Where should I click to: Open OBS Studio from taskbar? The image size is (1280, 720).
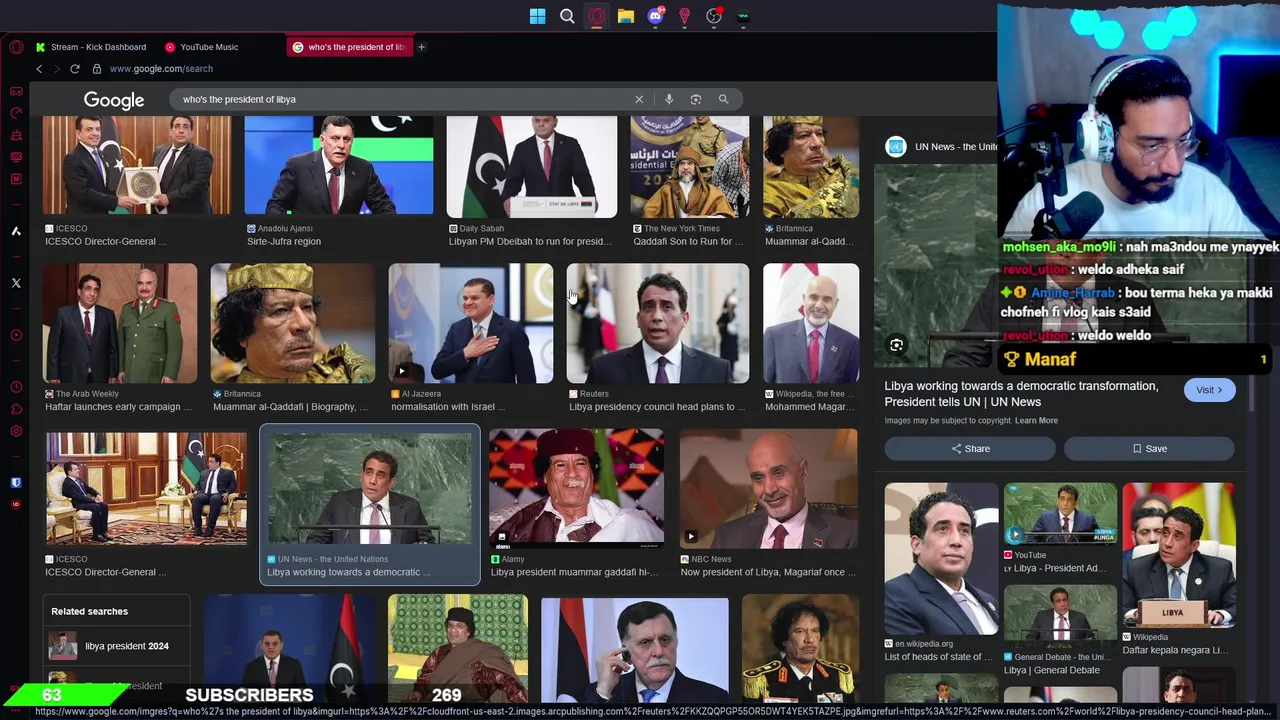point(714,16)
